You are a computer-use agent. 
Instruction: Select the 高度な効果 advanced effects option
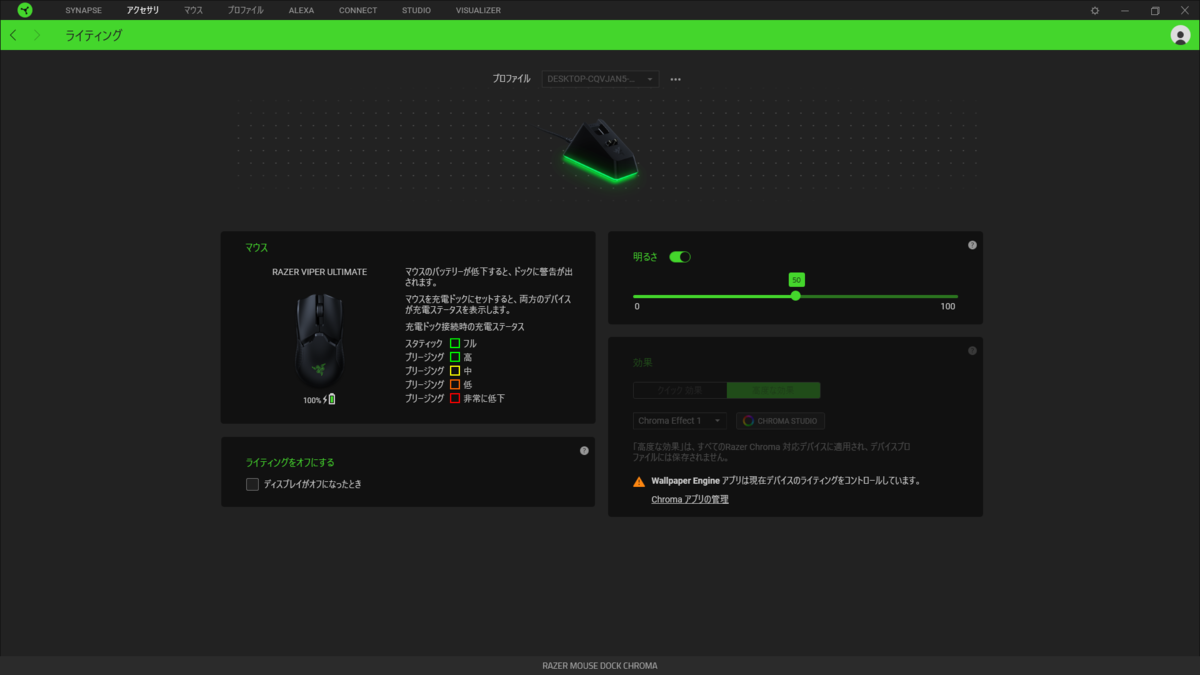[774, 390]
